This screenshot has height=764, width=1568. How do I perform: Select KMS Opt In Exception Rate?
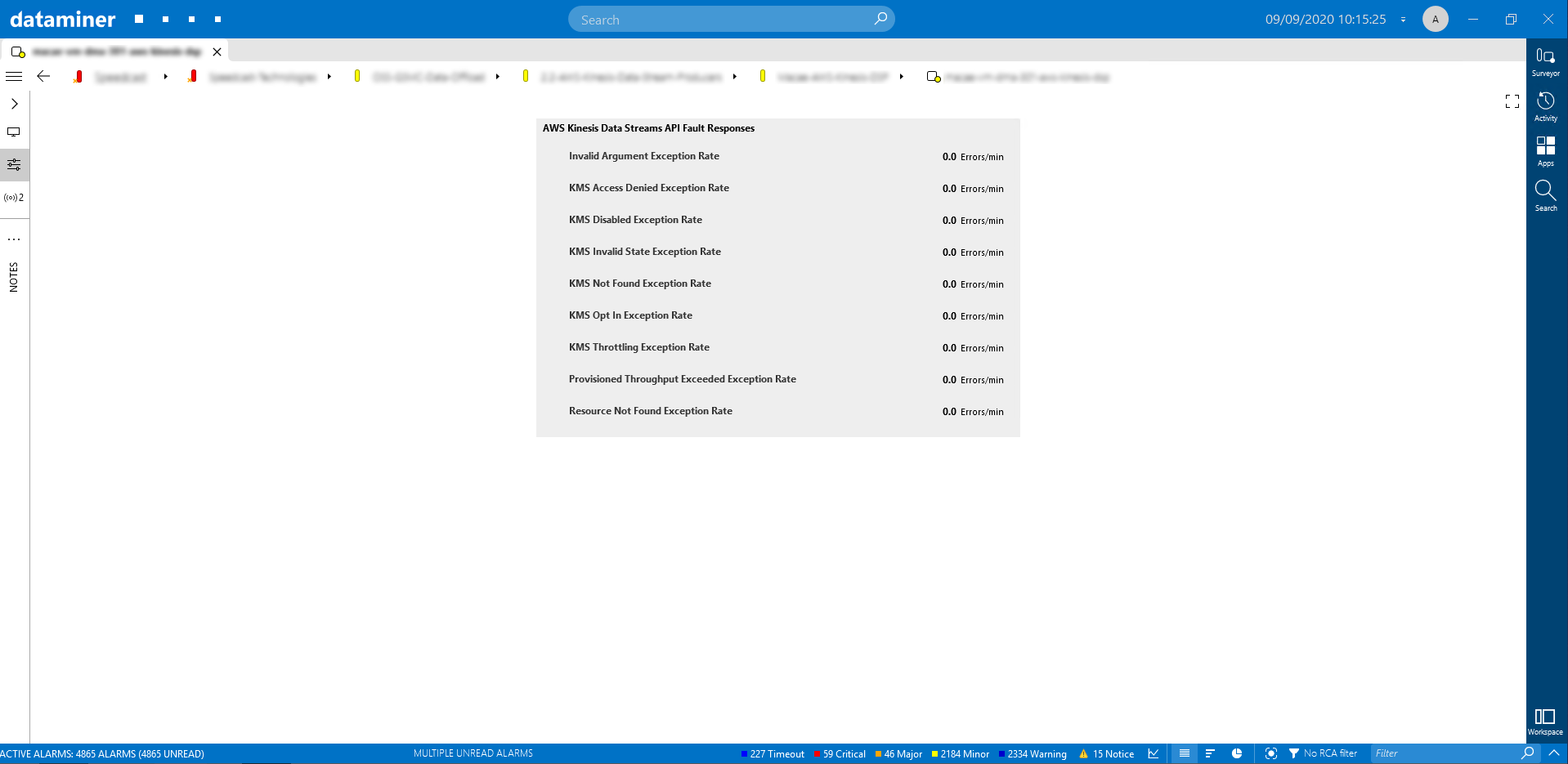pos(630,315)
